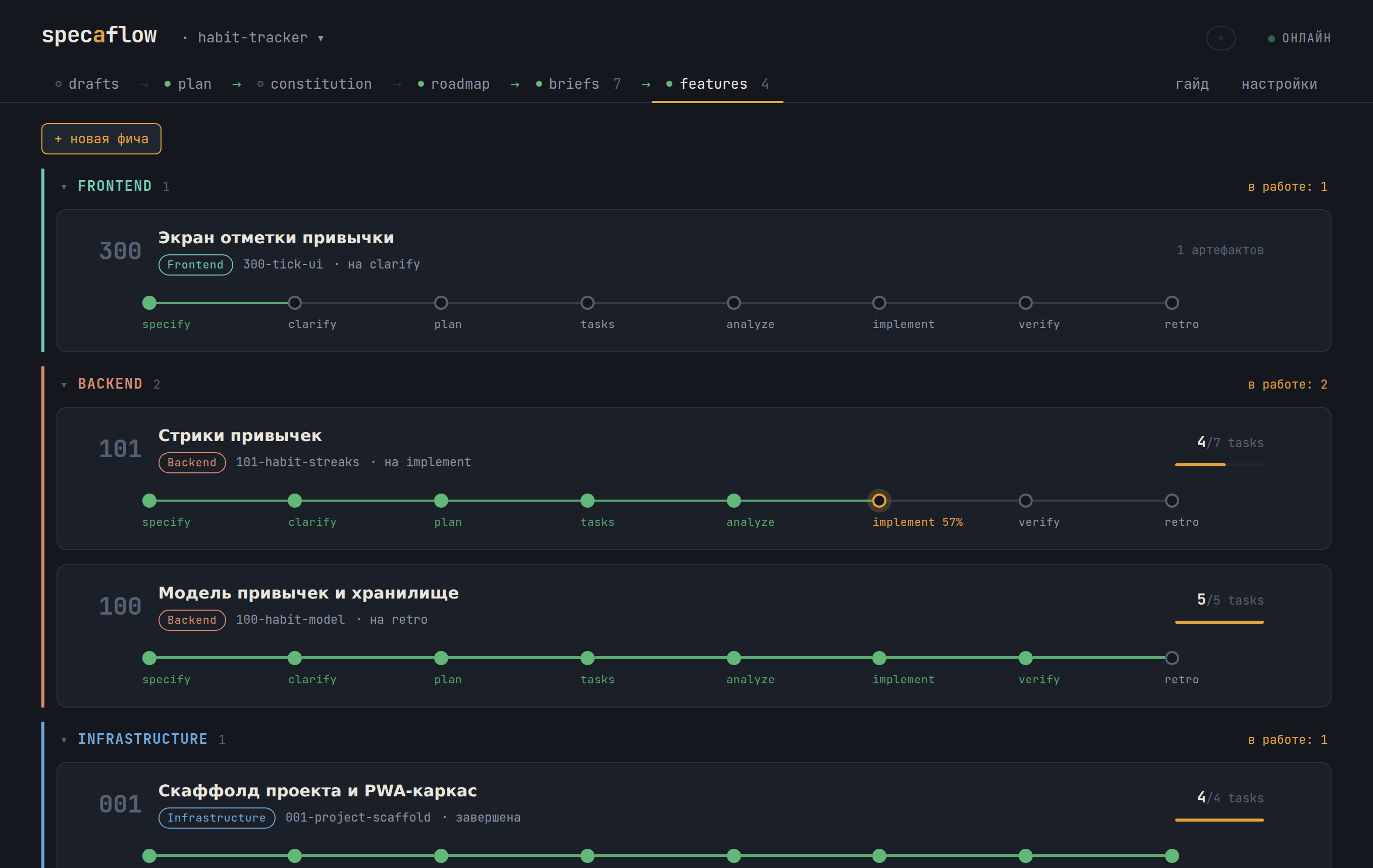Viewport: 1373px width, 868px height.
Task: Collapse the BACKEND group
Action: (64, 385)
